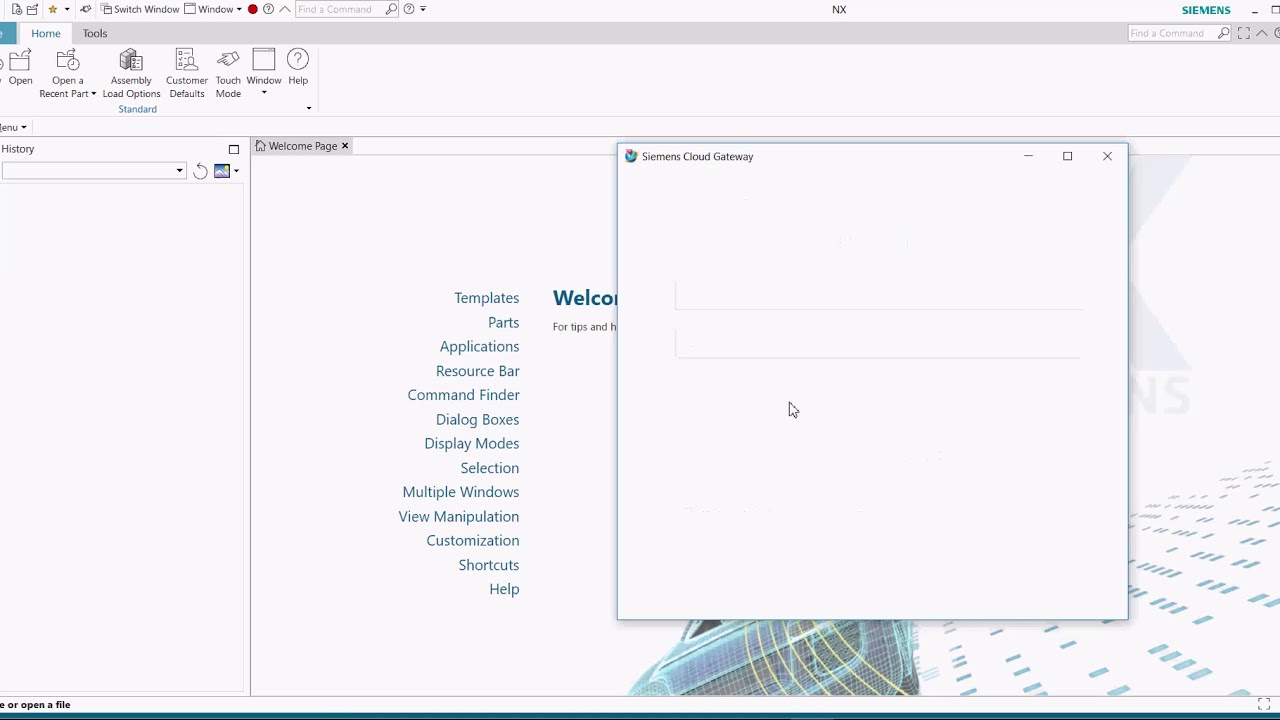Close the Siemens Cloud Gateway window
Screen dimensions: 1280x720
click(1107, 156)
